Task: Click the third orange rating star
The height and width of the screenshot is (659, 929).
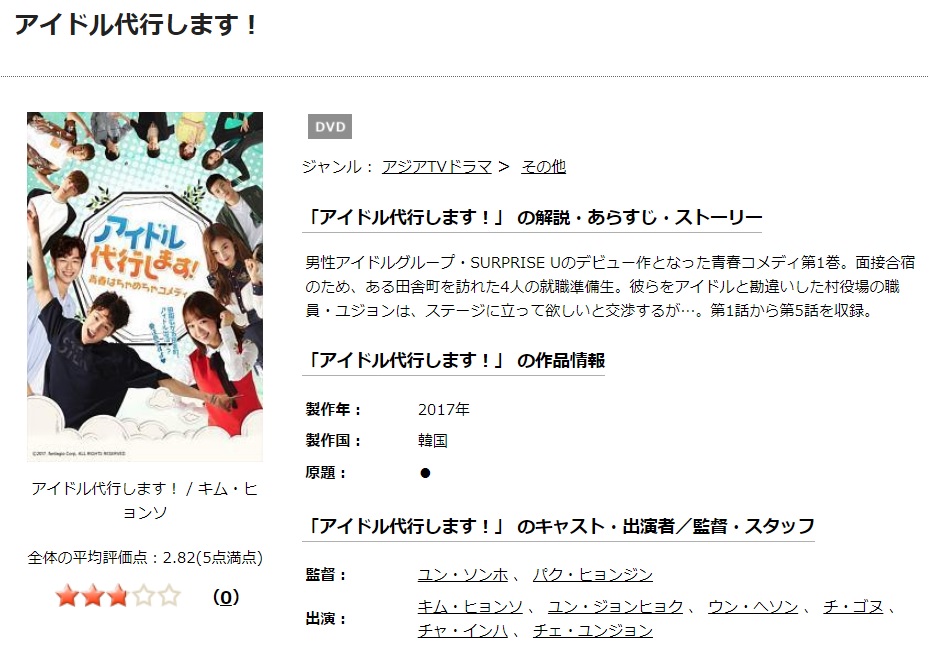Action: 118,596
